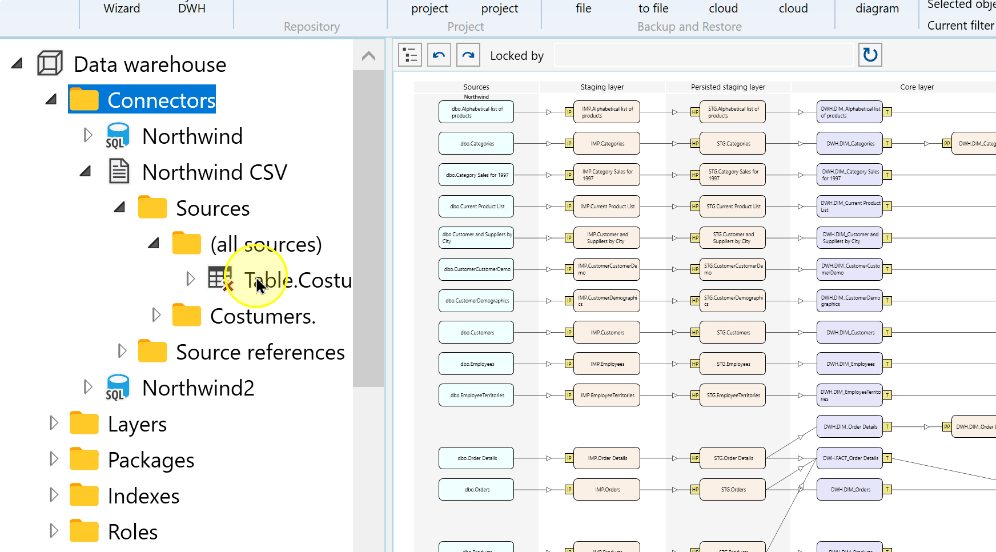The width and height of the screenshot is (996, 552).
Task: Select the STG.Employees persisted staging node
Action: (x=732, y=364)
